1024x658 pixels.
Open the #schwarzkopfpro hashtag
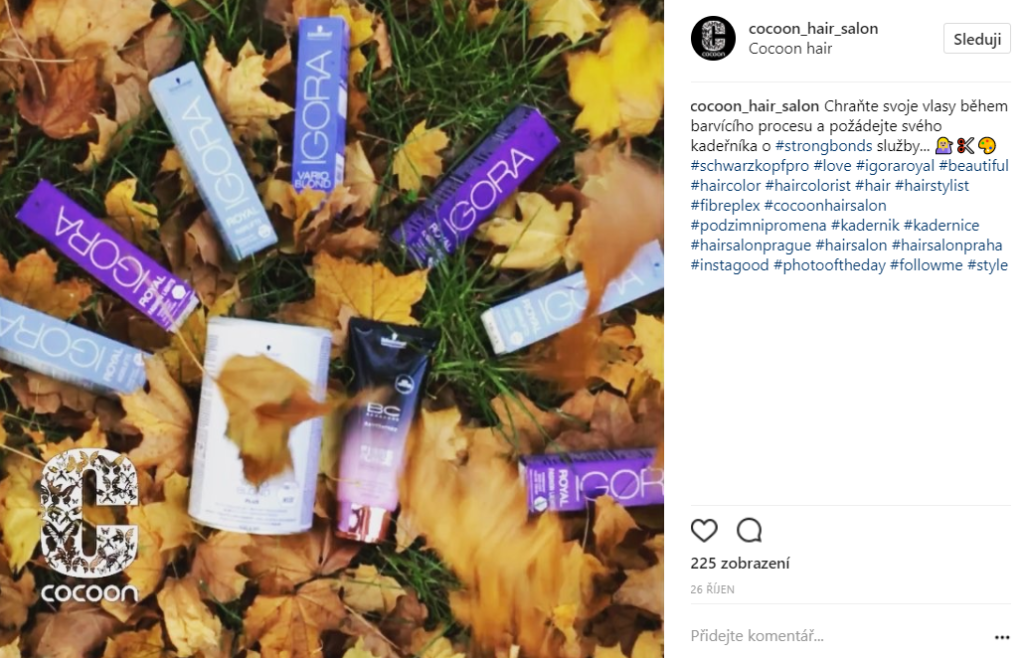coord(750,166)
